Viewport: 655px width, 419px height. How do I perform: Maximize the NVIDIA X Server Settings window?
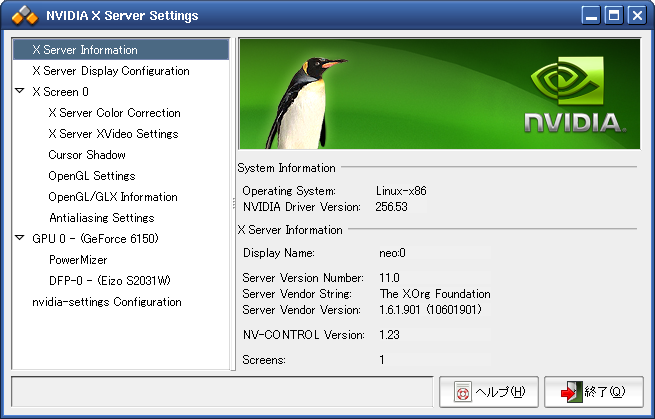(614, 16)
